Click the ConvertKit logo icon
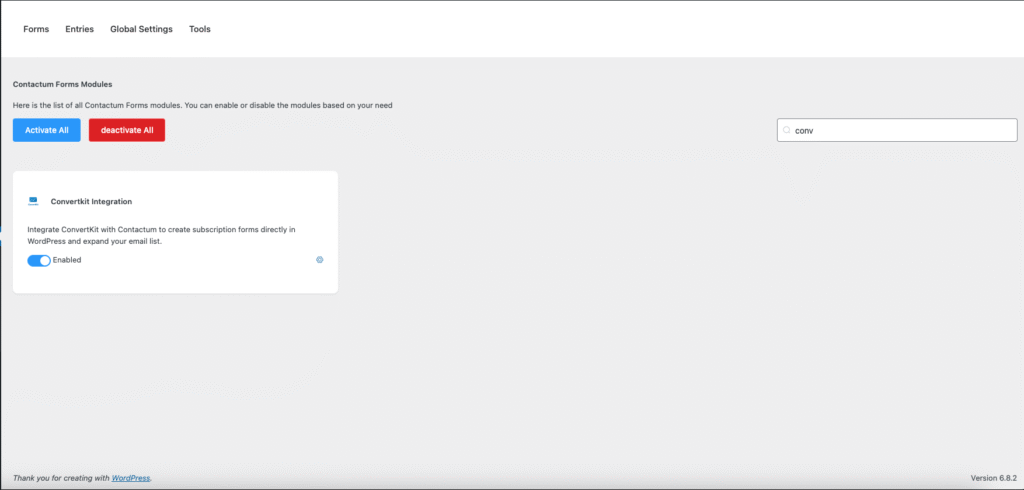Viewport: 1024px width, 490px height. point(33,201)
